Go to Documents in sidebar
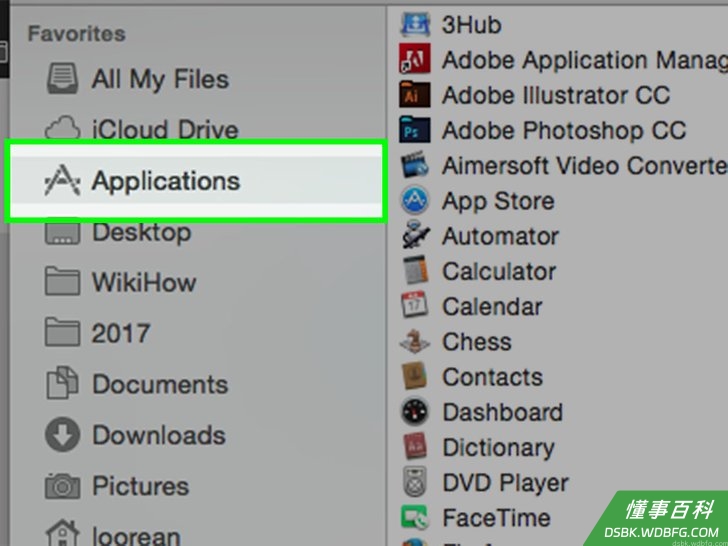This screenshot has width=728, height=546. tap(160, 384)
